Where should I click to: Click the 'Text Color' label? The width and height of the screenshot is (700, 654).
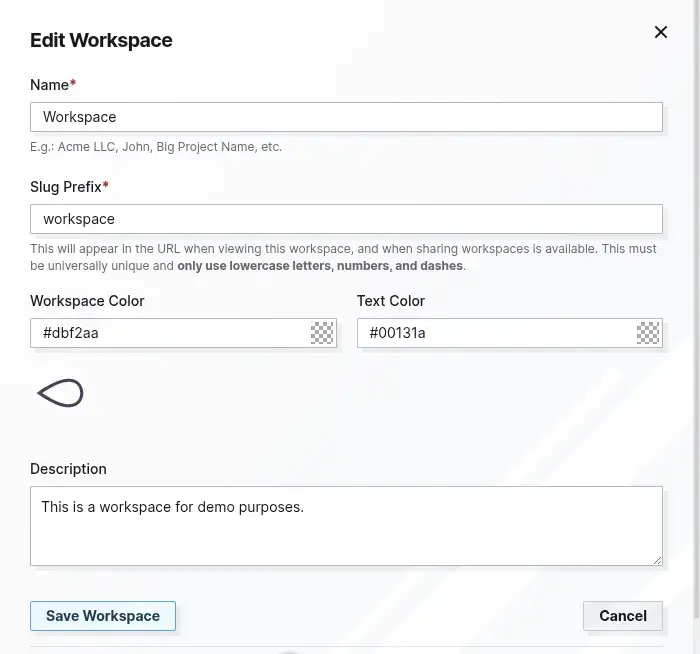391,301
